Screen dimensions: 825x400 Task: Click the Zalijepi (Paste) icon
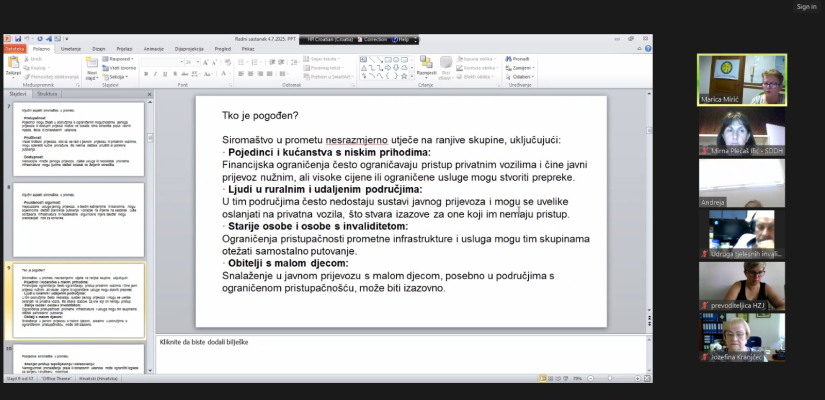point(13,65)
